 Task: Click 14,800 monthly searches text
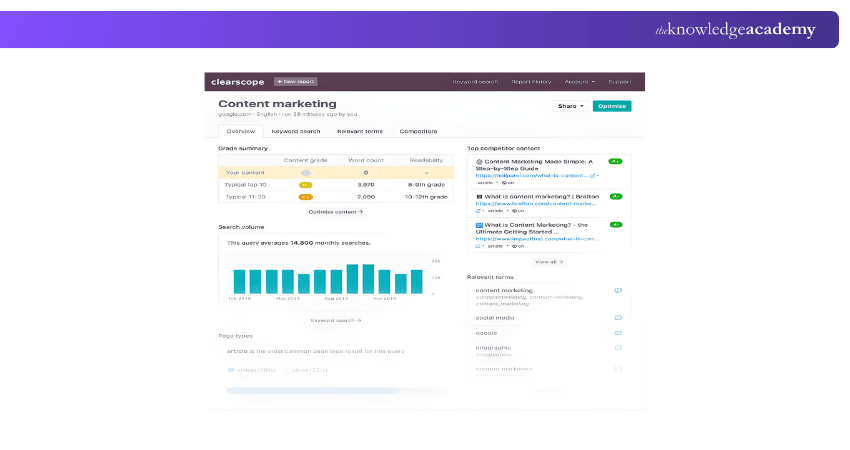(330, 243)
